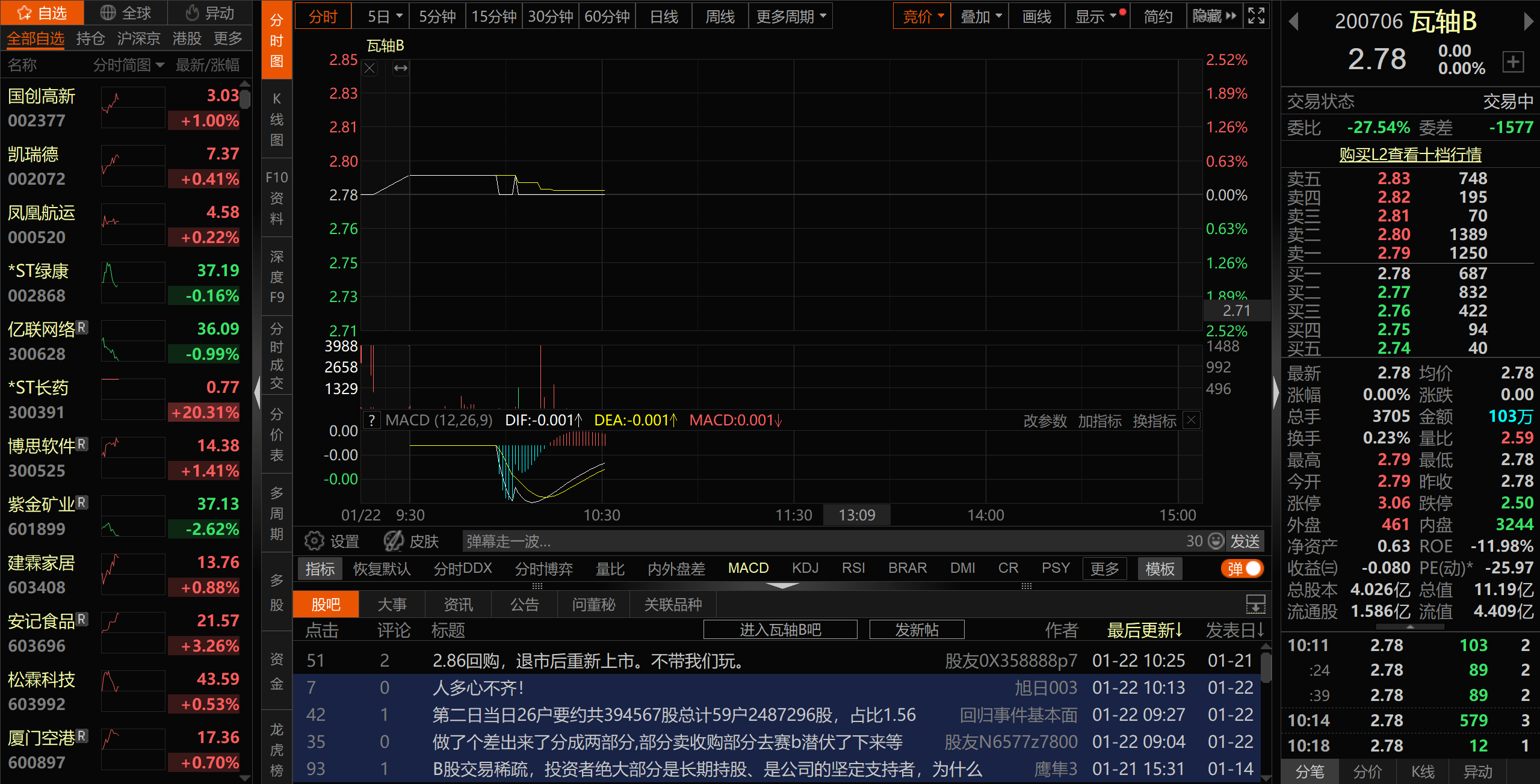This screenshot has height=784, width=1540.
Task: Open the 分时简图 column dropdown
Action: tap(128, 64)
